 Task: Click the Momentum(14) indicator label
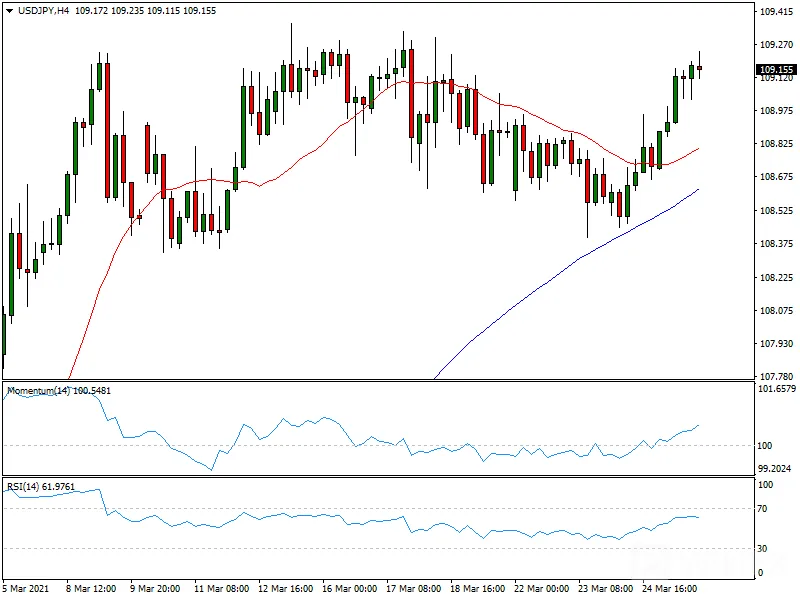(x=39, y=390)
